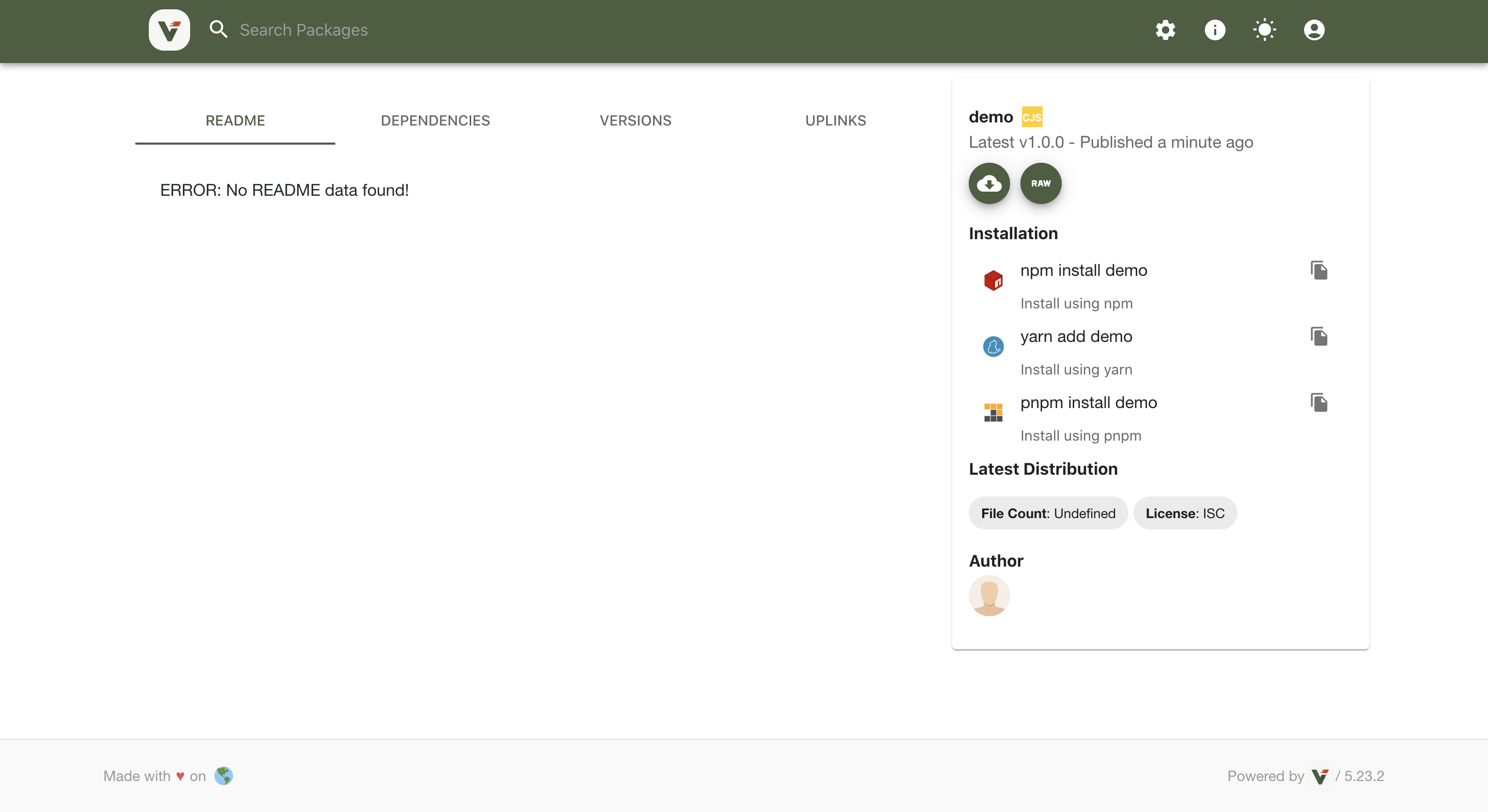1488x812 pixels.
Task: Click 'Powered by' footer text
Action: (x=1266, y=776)
